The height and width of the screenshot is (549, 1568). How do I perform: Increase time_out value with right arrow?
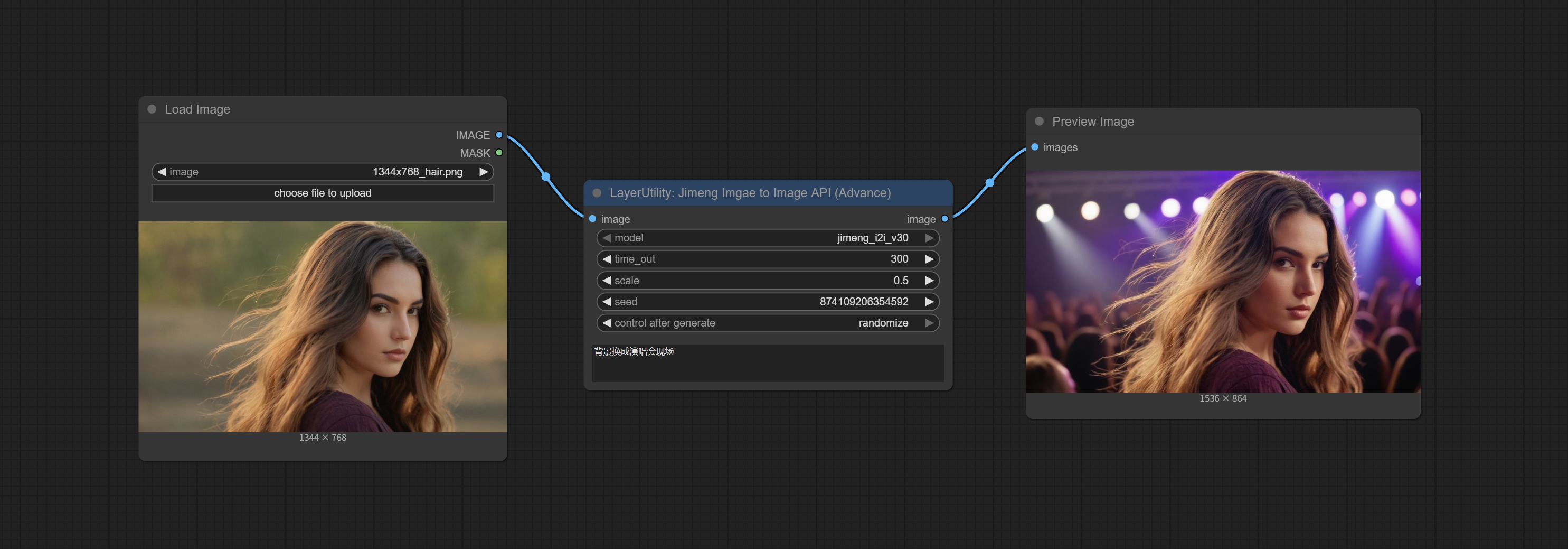929,259
